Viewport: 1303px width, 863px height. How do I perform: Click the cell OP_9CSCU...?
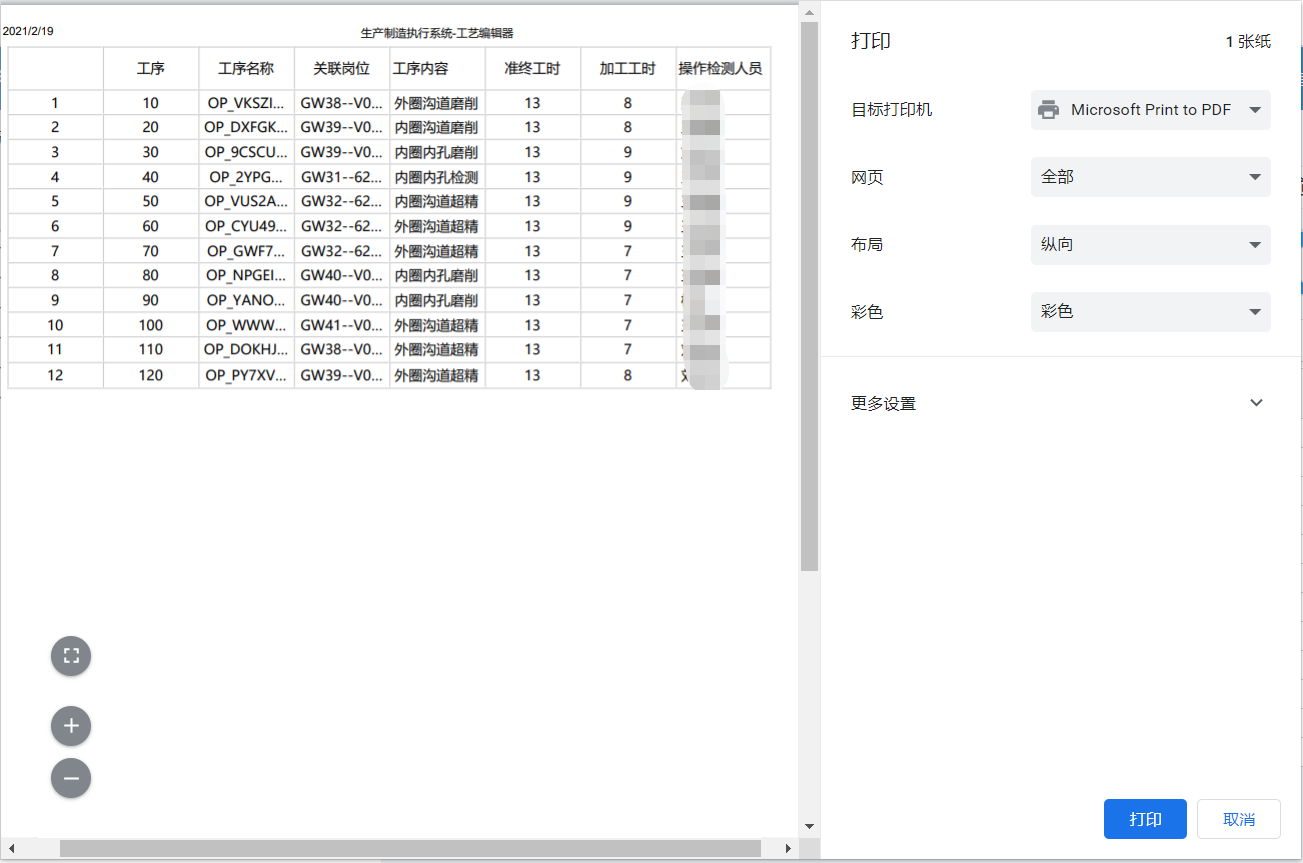246,152
